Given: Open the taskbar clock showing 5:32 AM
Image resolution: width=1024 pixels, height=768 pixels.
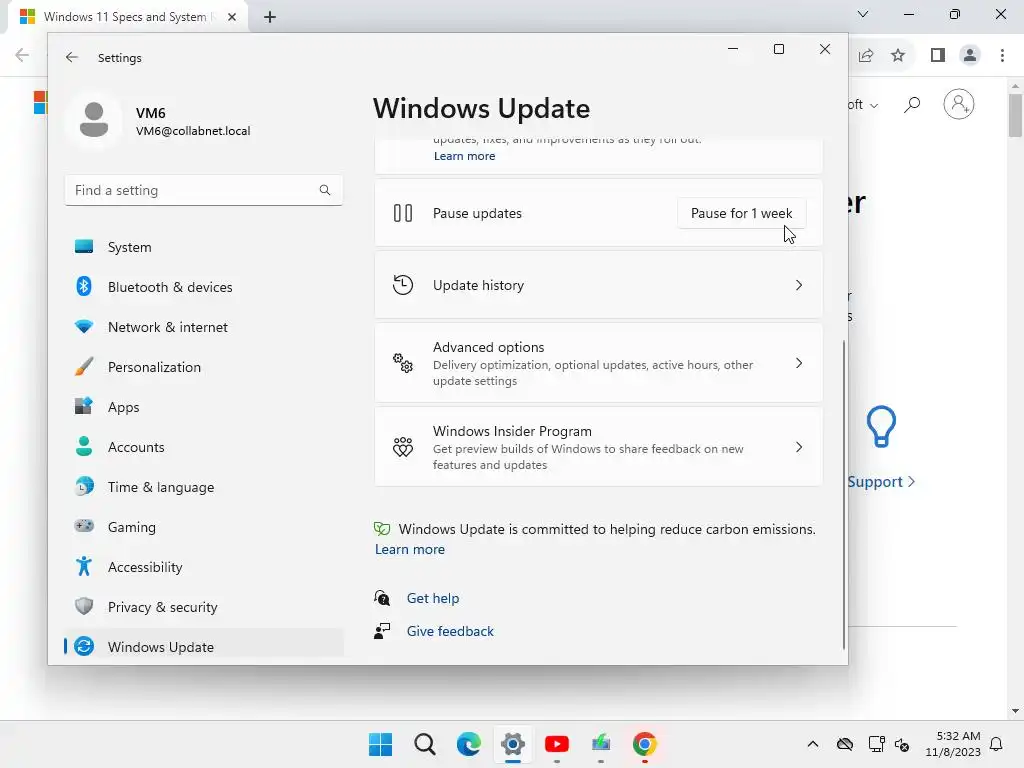Looking at the screenshot, I should (x=952, y=744).
